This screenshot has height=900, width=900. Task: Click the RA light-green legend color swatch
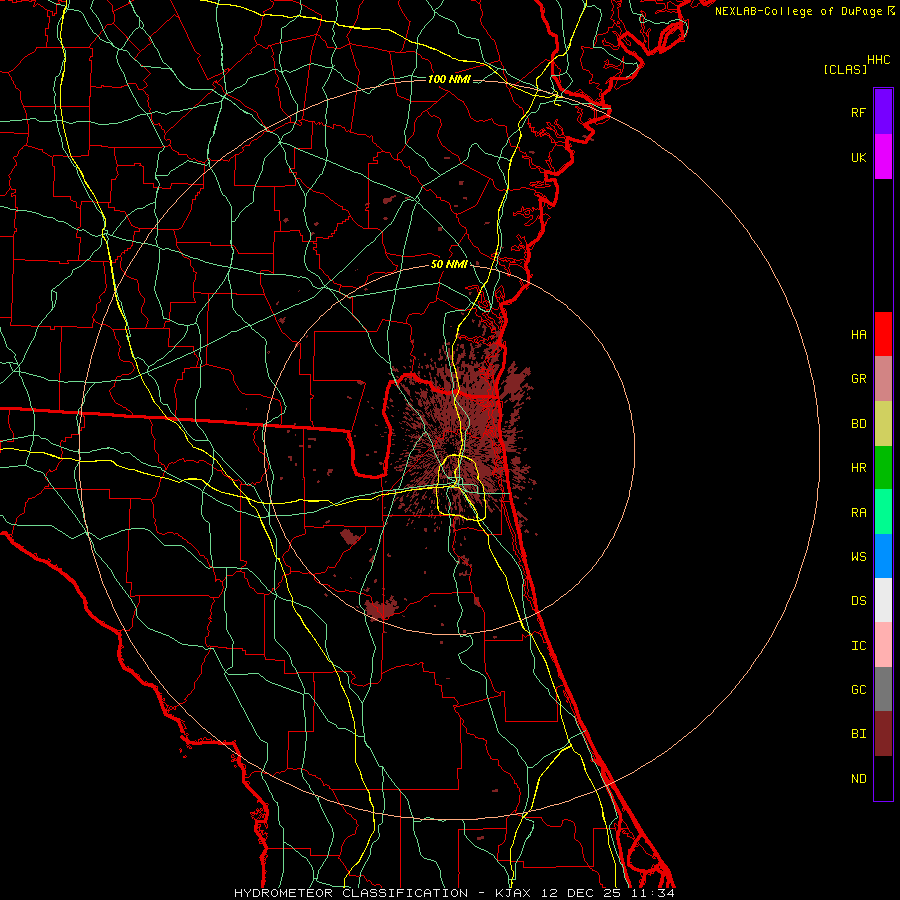tap(883, 512)
